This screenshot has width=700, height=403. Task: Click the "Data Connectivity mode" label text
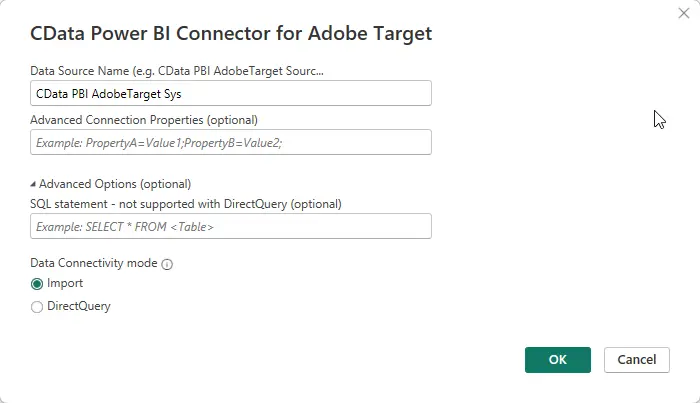(94, 264)
